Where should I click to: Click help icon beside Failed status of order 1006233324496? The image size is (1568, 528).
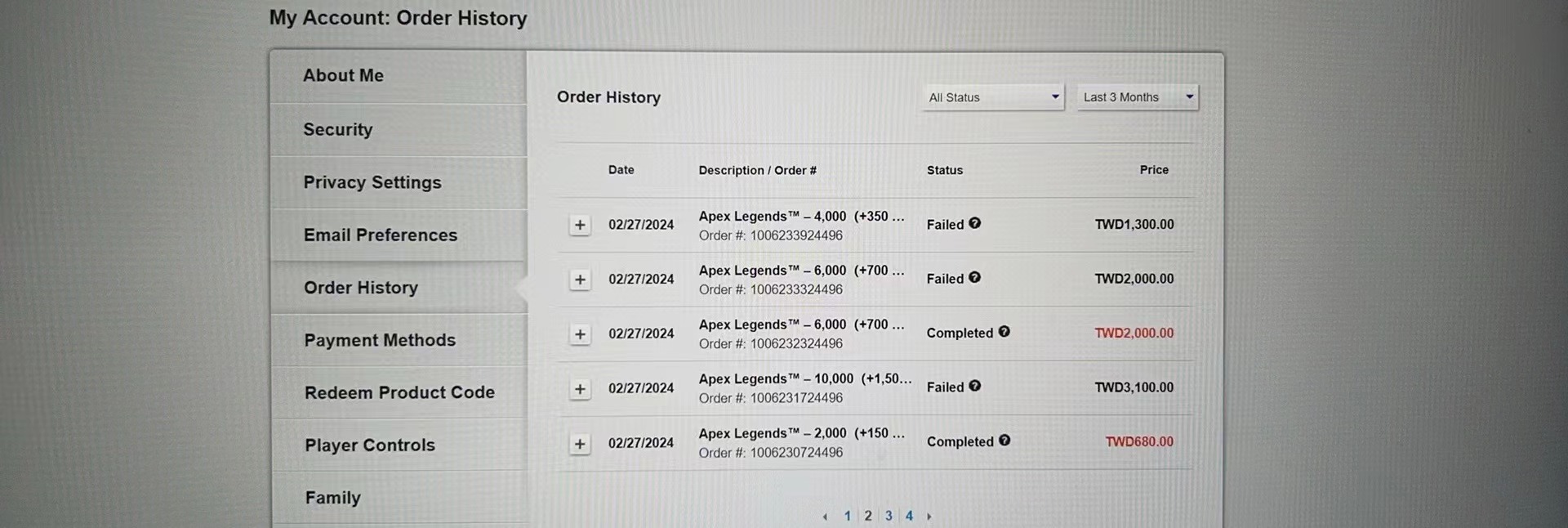974,278
